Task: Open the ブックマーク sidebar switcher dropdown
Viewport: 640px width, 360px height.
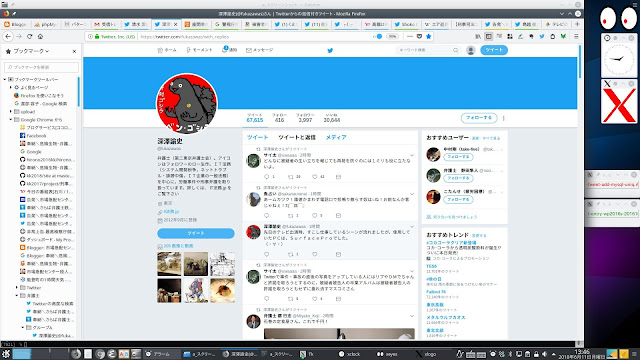Action: [27, 51]
